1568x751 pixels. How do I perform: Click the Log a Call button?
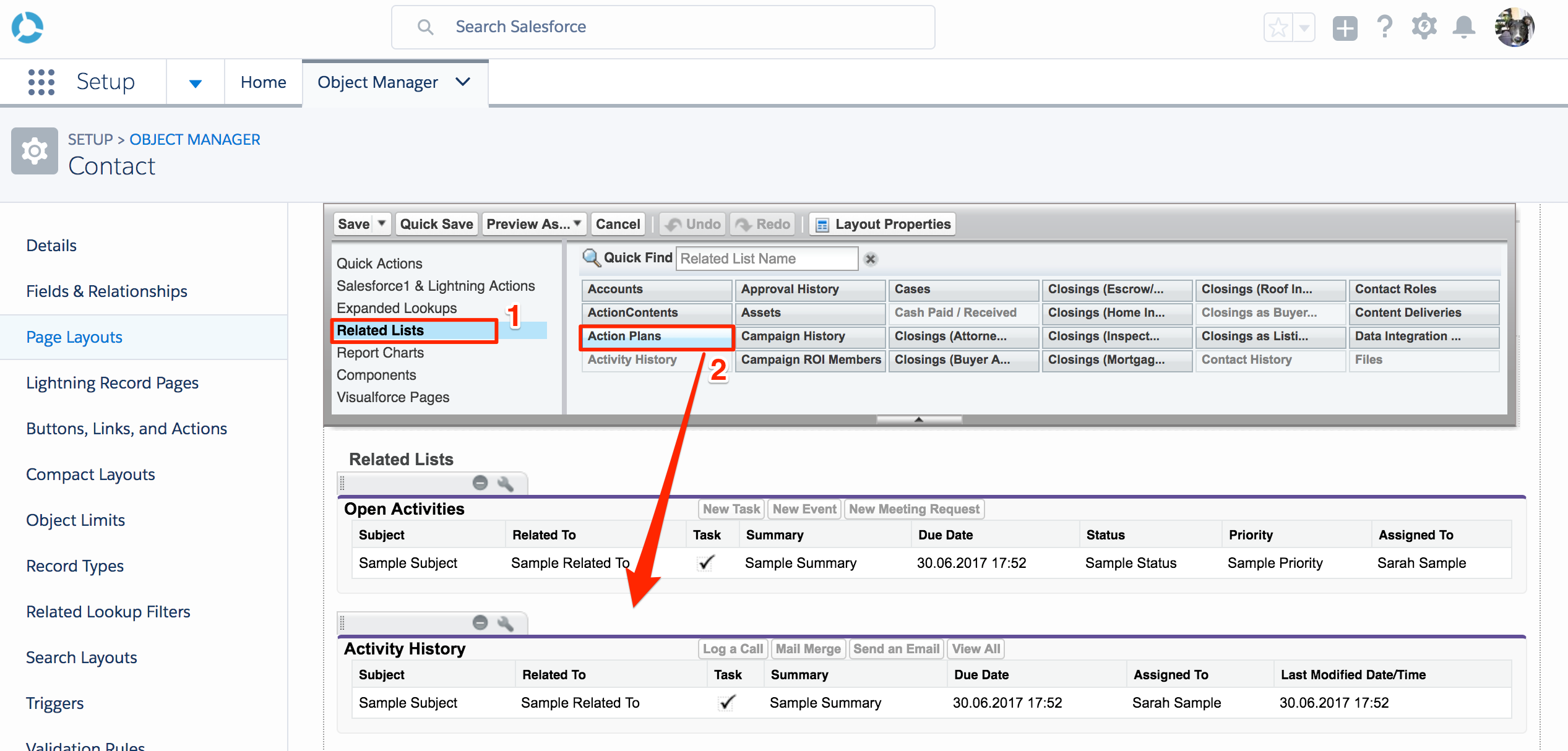coord(733,649)
